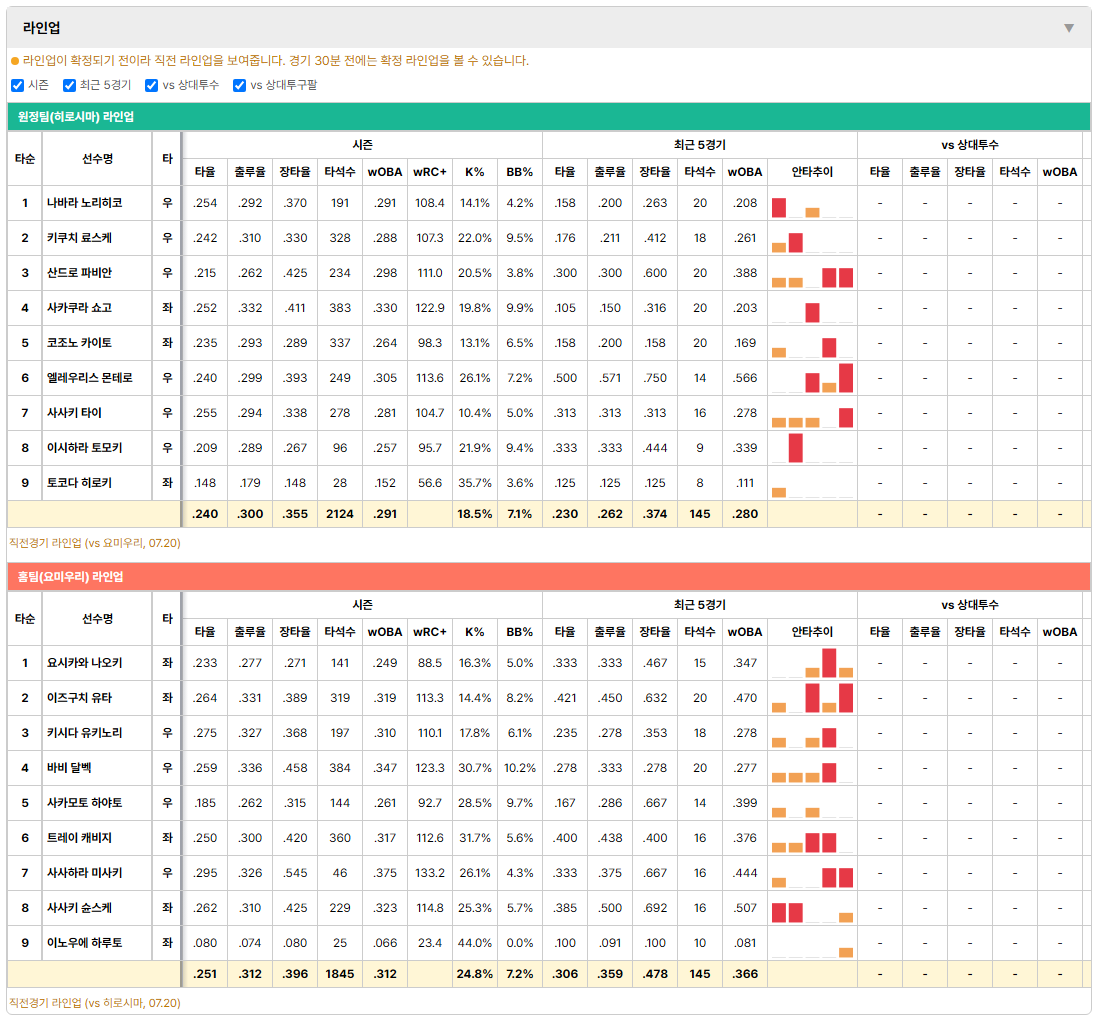Select 사카쿠라 쇼고 player name
This screenshot has height=1021, width=1098.
(79, 308)
